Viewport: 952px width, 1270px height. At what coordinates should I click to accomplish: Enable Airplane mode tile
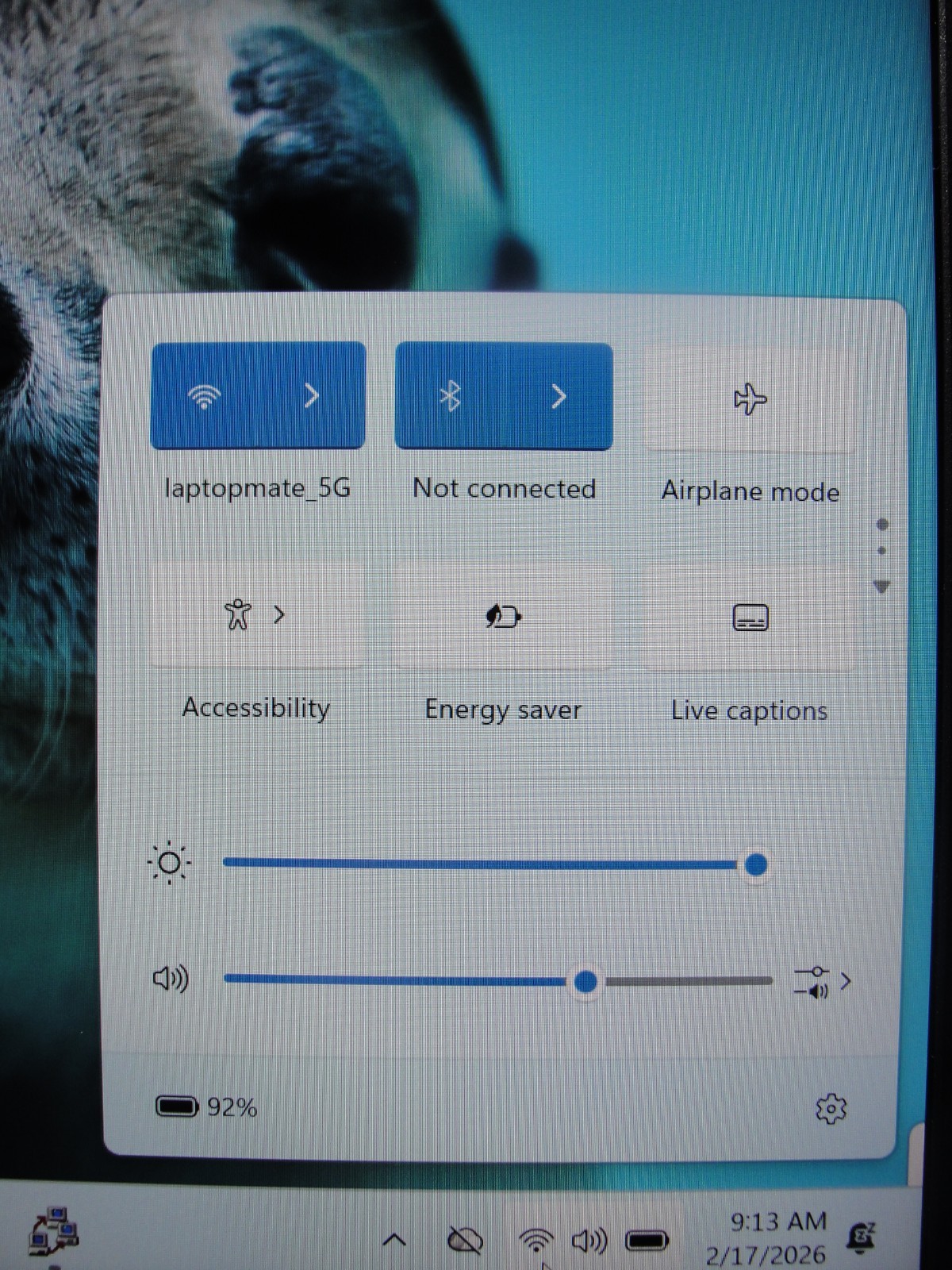(750, 399)
